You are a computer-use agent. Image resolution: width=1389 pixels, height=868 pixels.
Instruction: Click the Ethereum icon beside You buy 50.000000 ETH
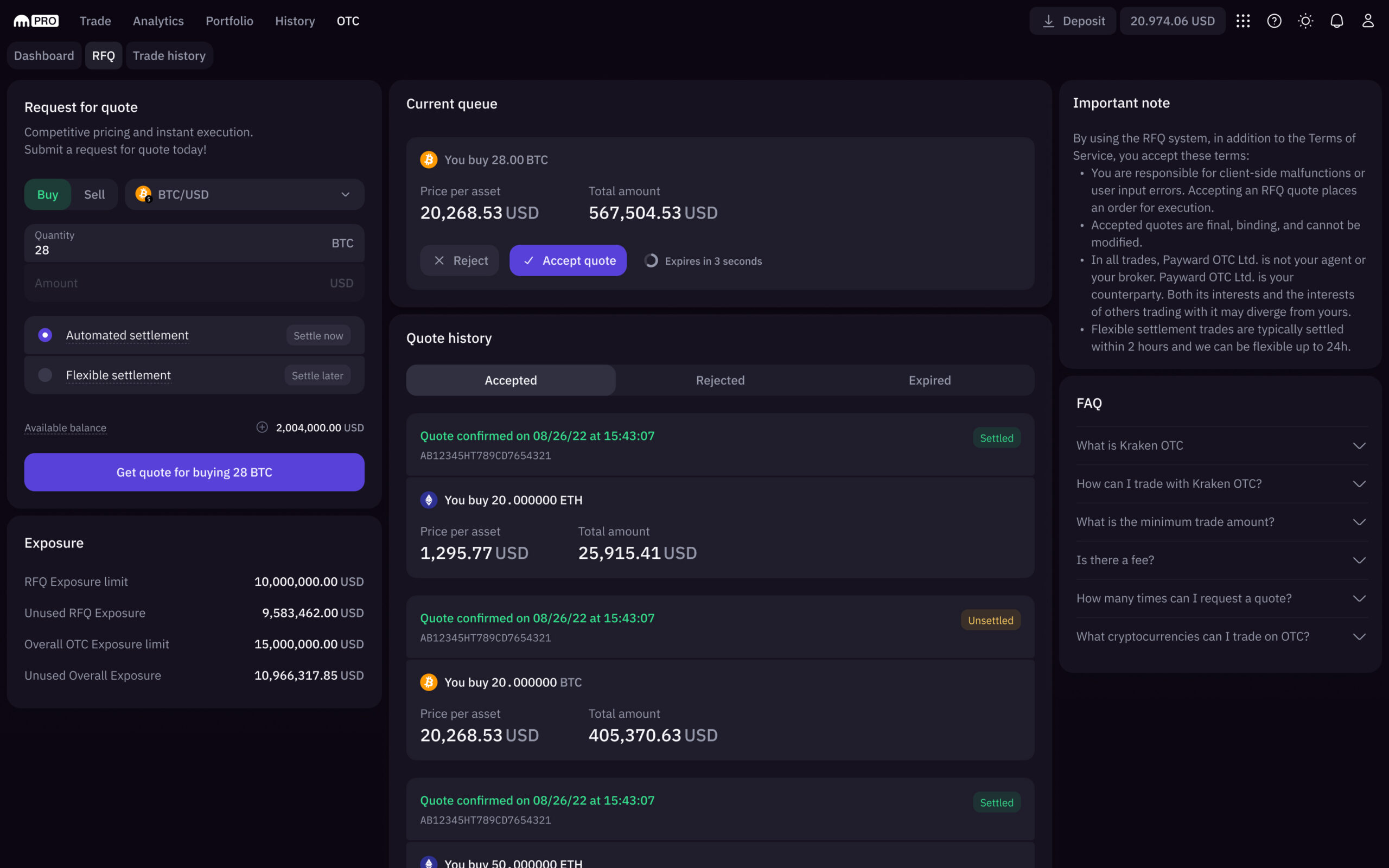428,862
